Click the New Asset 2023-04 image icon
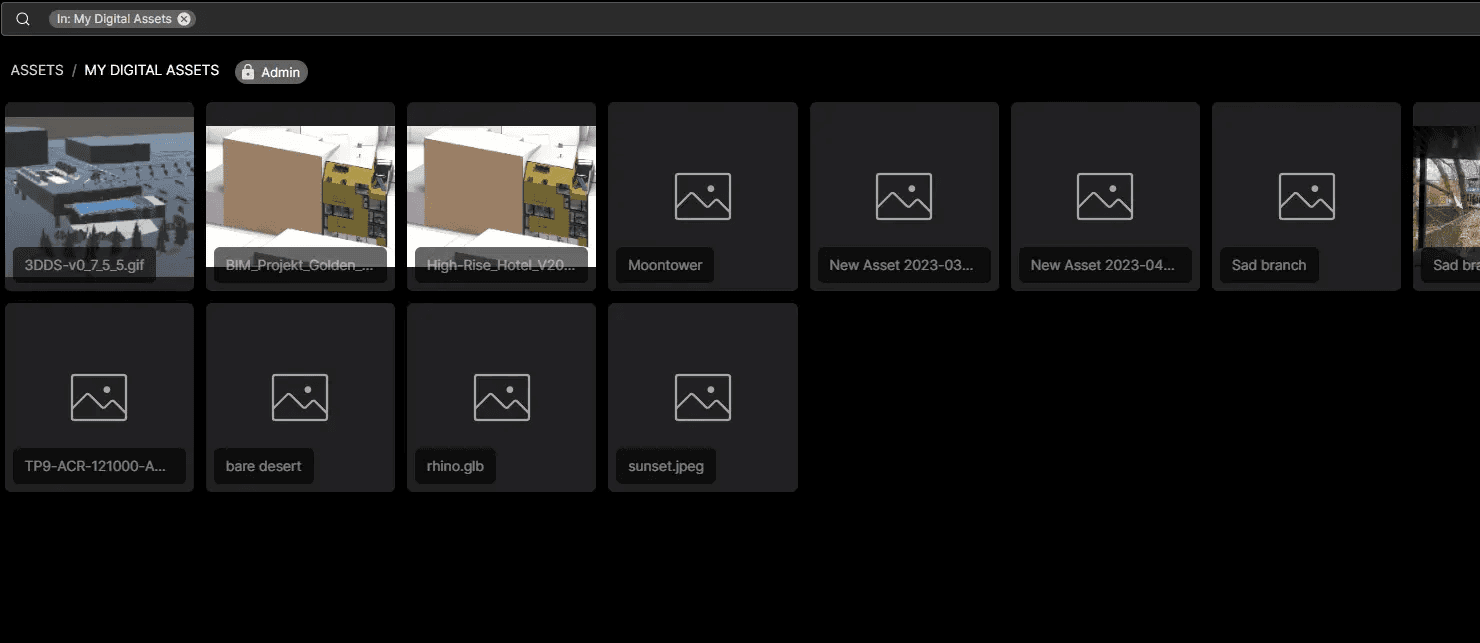This screenshot has width=1480, height=643. click(1104, 196)
